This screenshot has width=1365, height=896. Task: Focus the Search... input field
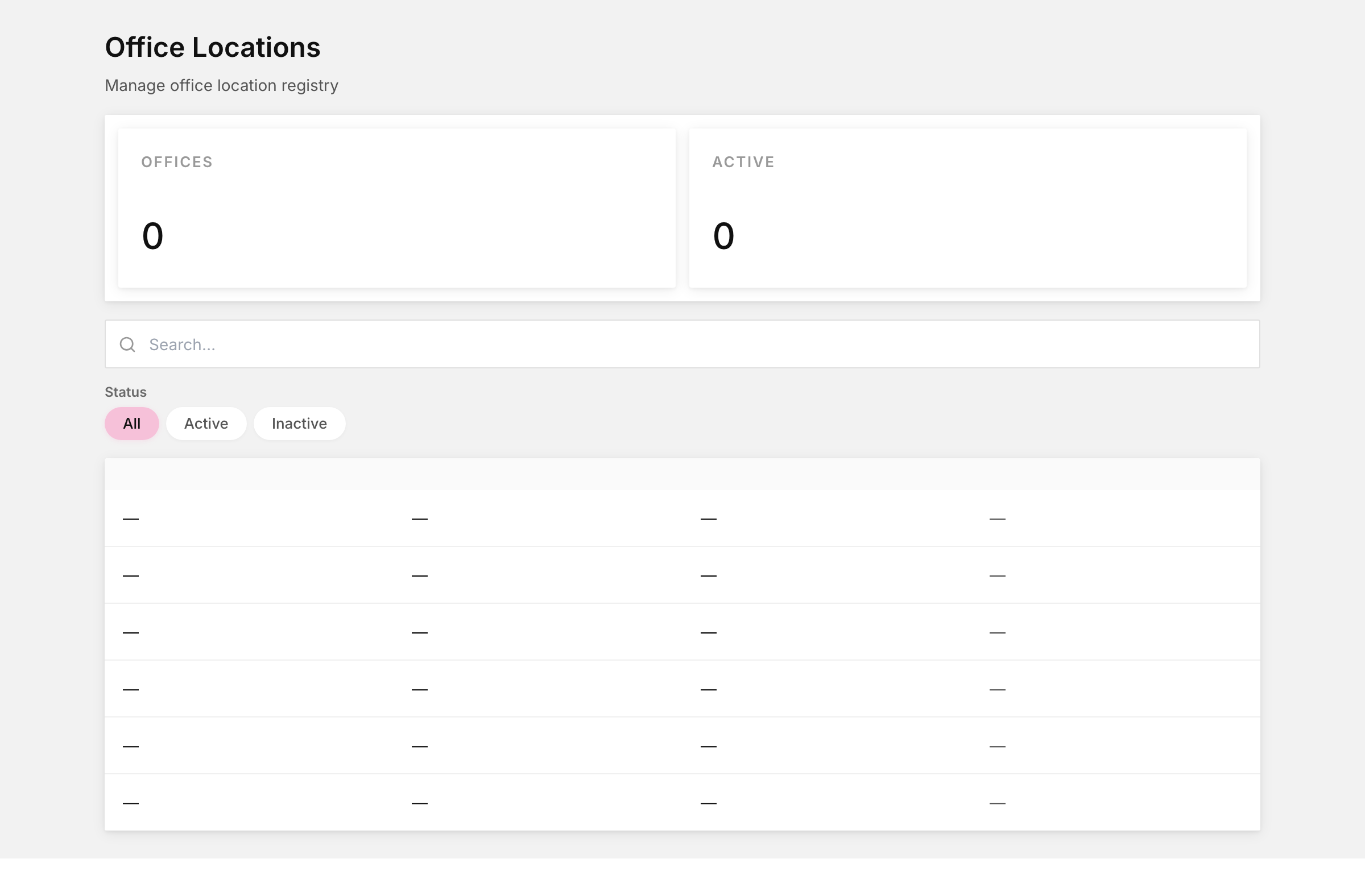(682, 344)
